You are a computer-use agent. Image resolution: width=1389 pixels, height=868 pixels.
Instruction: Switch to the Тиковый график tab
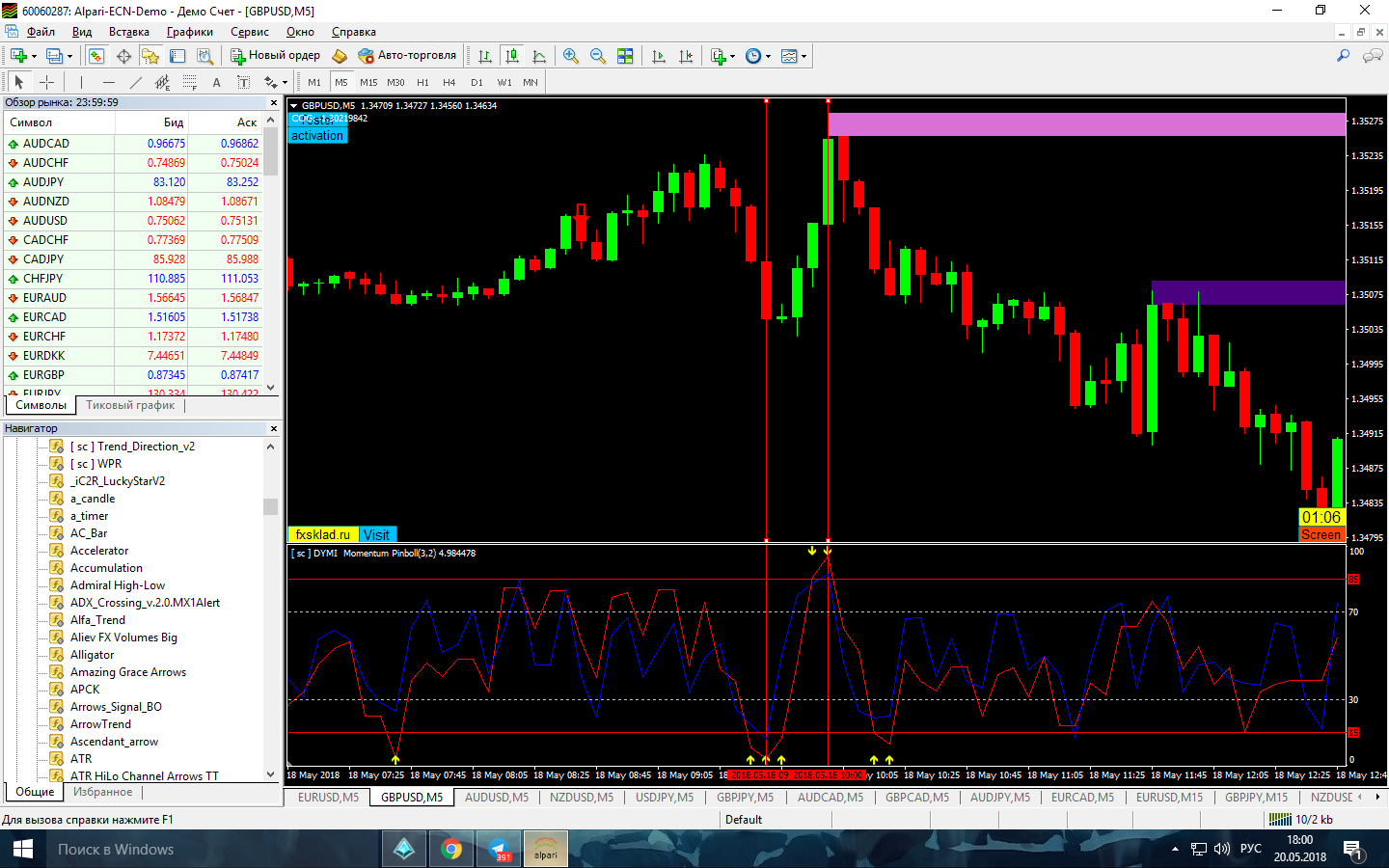click(130, 405)
